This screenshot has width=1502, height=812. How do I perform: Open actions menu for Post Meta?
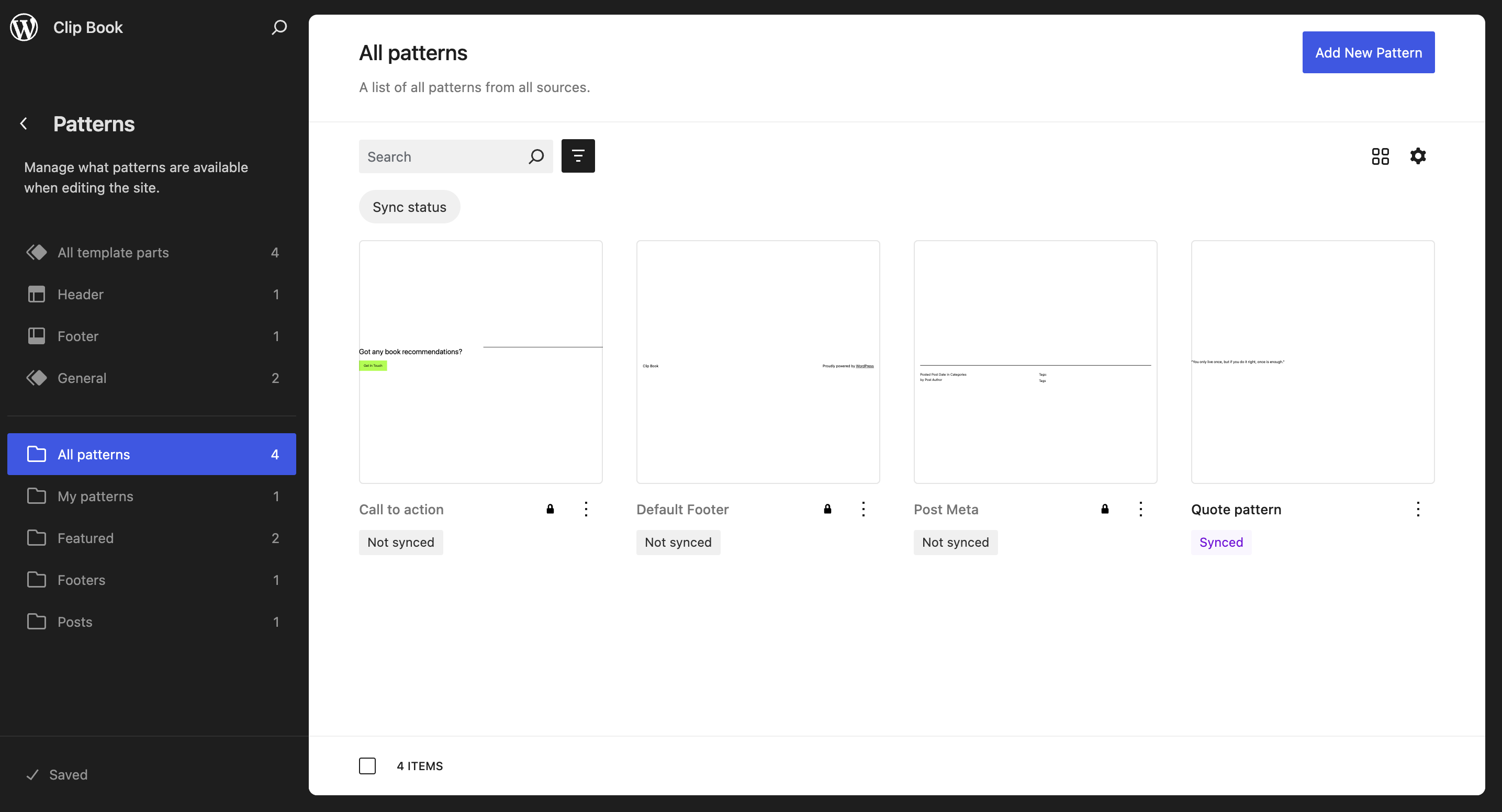[x=1140, y=510]
